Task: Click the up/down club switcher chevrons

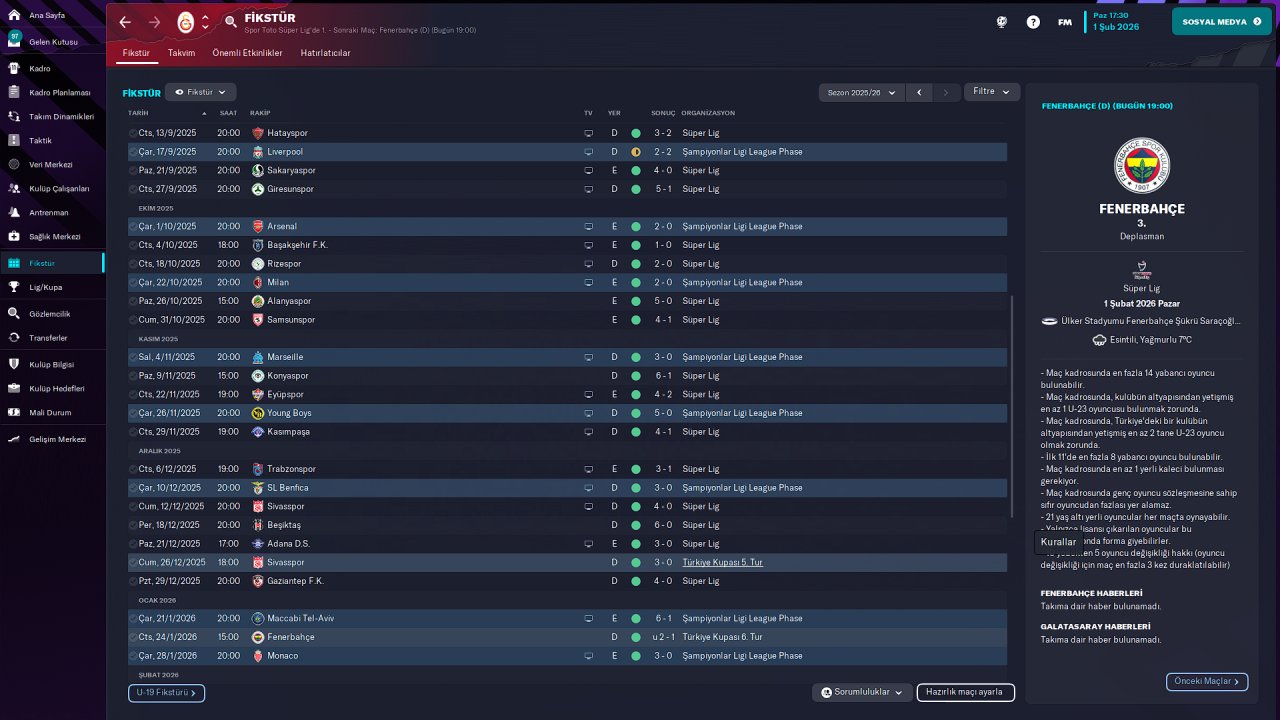Action: coord(205,22)
